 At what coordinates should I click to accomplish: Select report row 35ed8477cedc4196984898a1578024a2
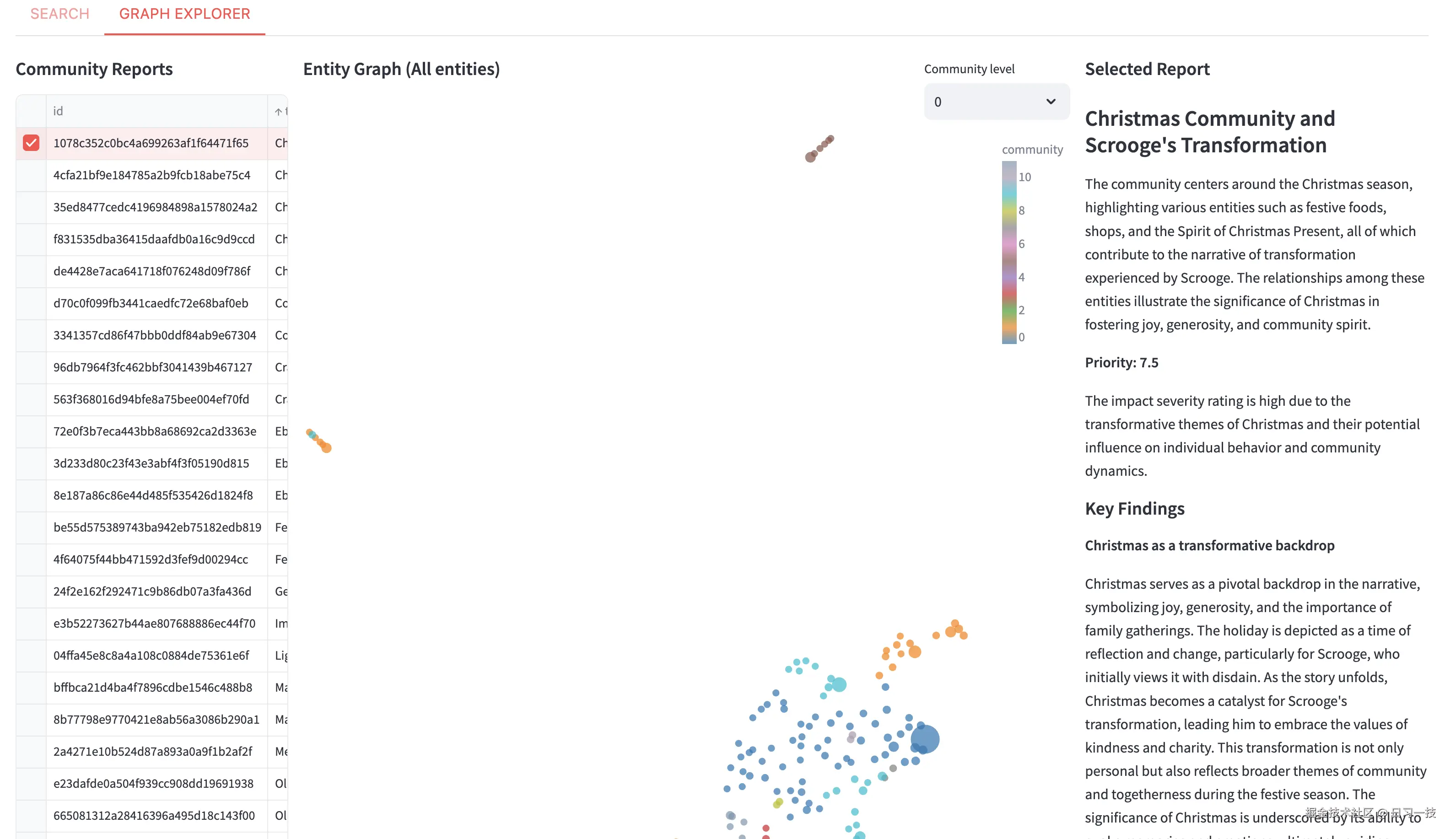pos(156,207)
